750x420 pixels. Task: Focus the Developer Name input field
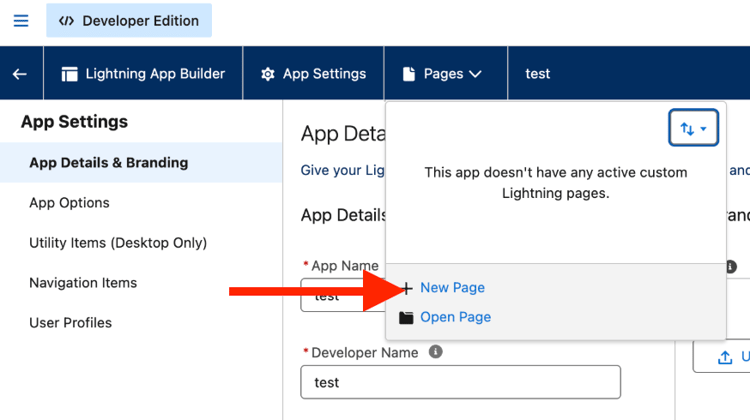pyautogui.click(x=461, y=382)
